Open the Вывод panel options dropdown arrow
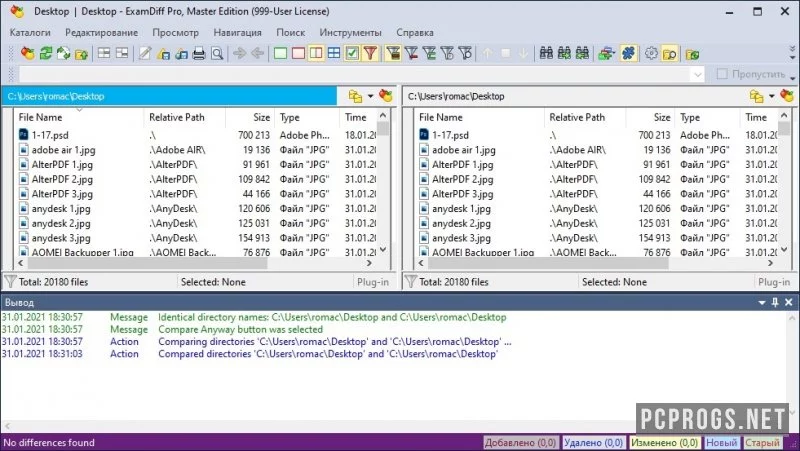 (x=762, y=303)
